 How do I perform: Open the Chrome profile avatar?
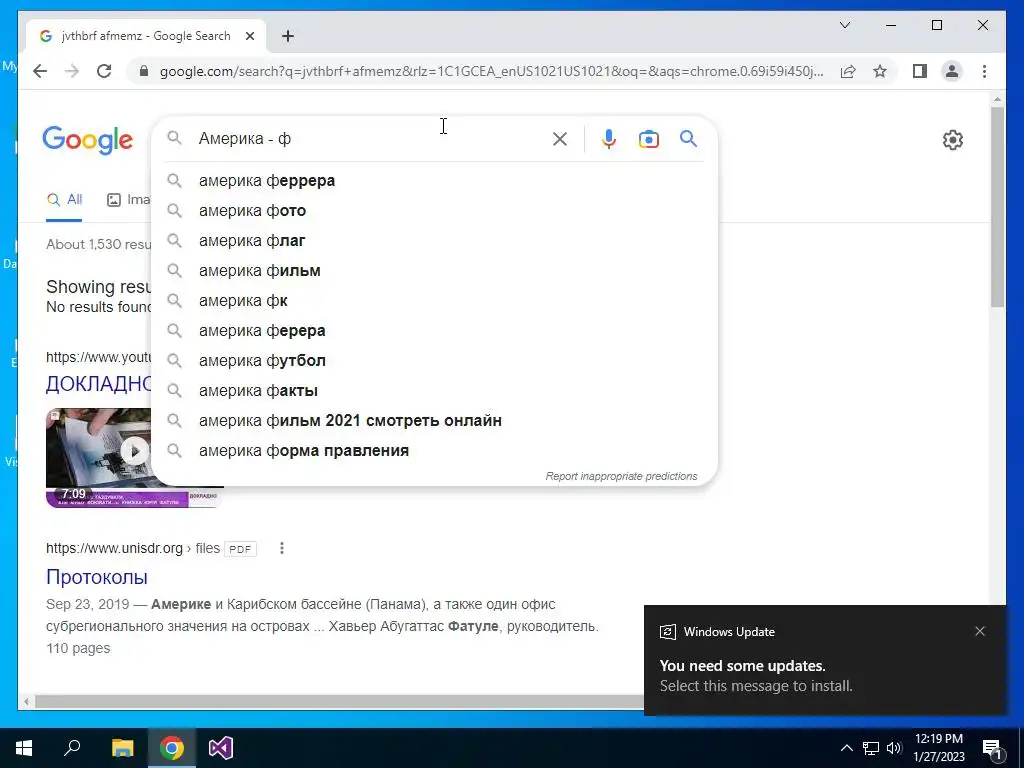(952, 71)
